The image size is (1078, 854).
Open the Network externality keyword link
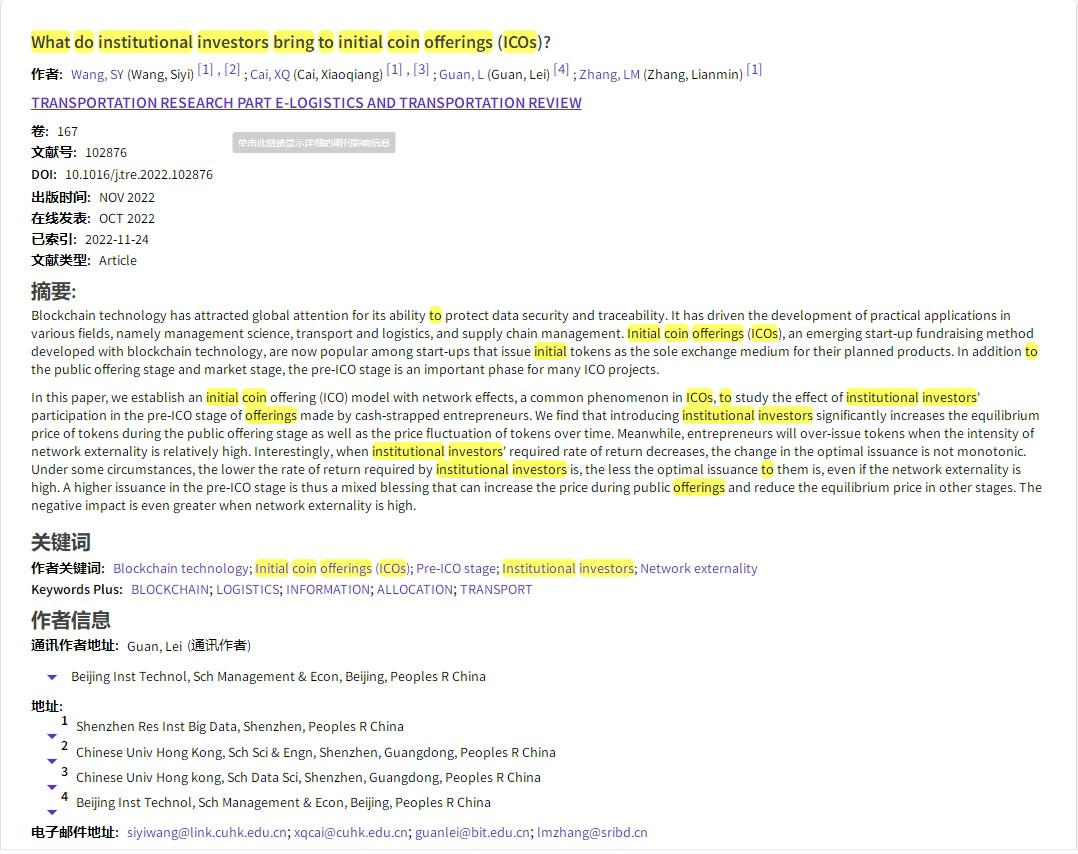click(x=698, y=569)
